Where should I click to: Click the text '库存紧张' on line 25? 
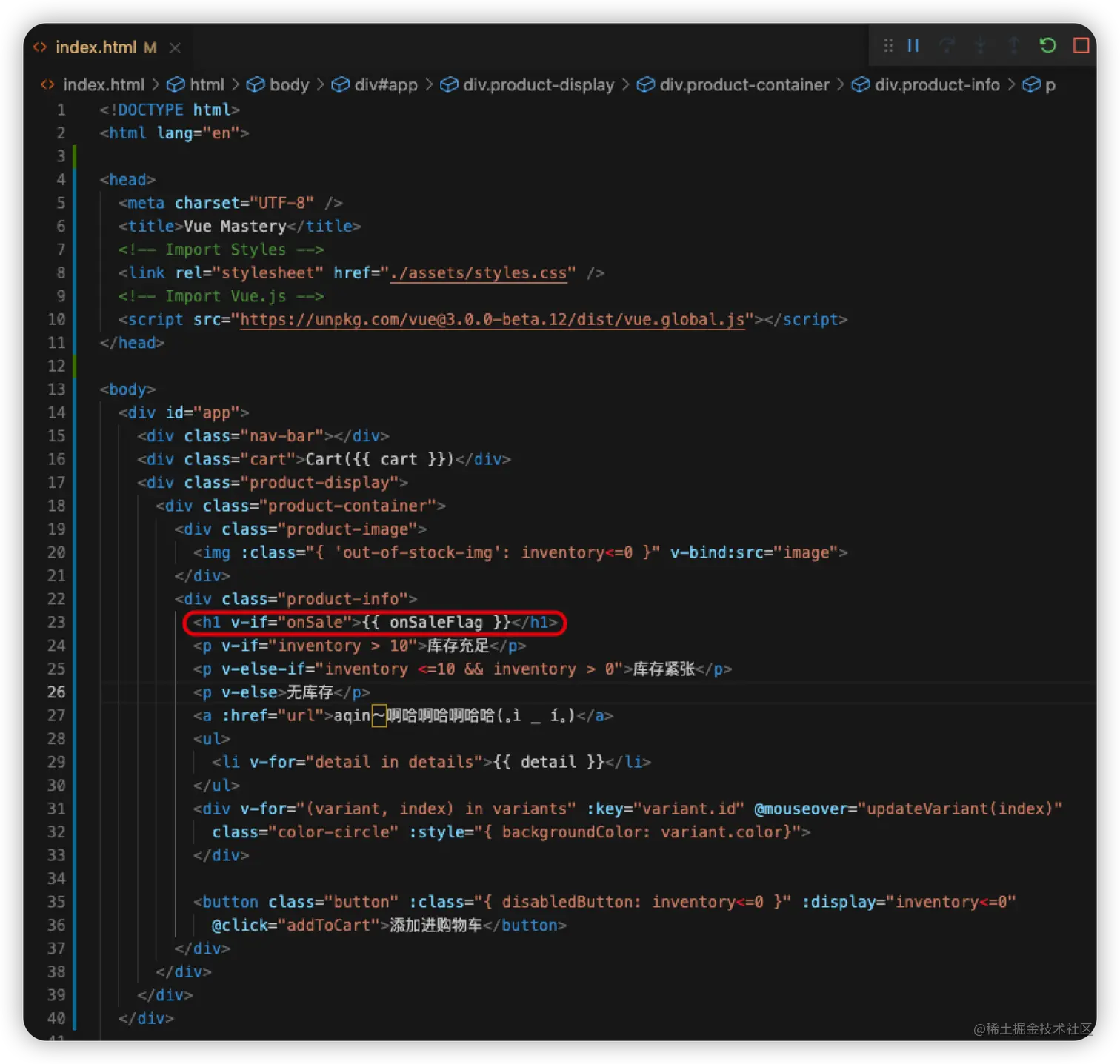(x=664, y=669)
